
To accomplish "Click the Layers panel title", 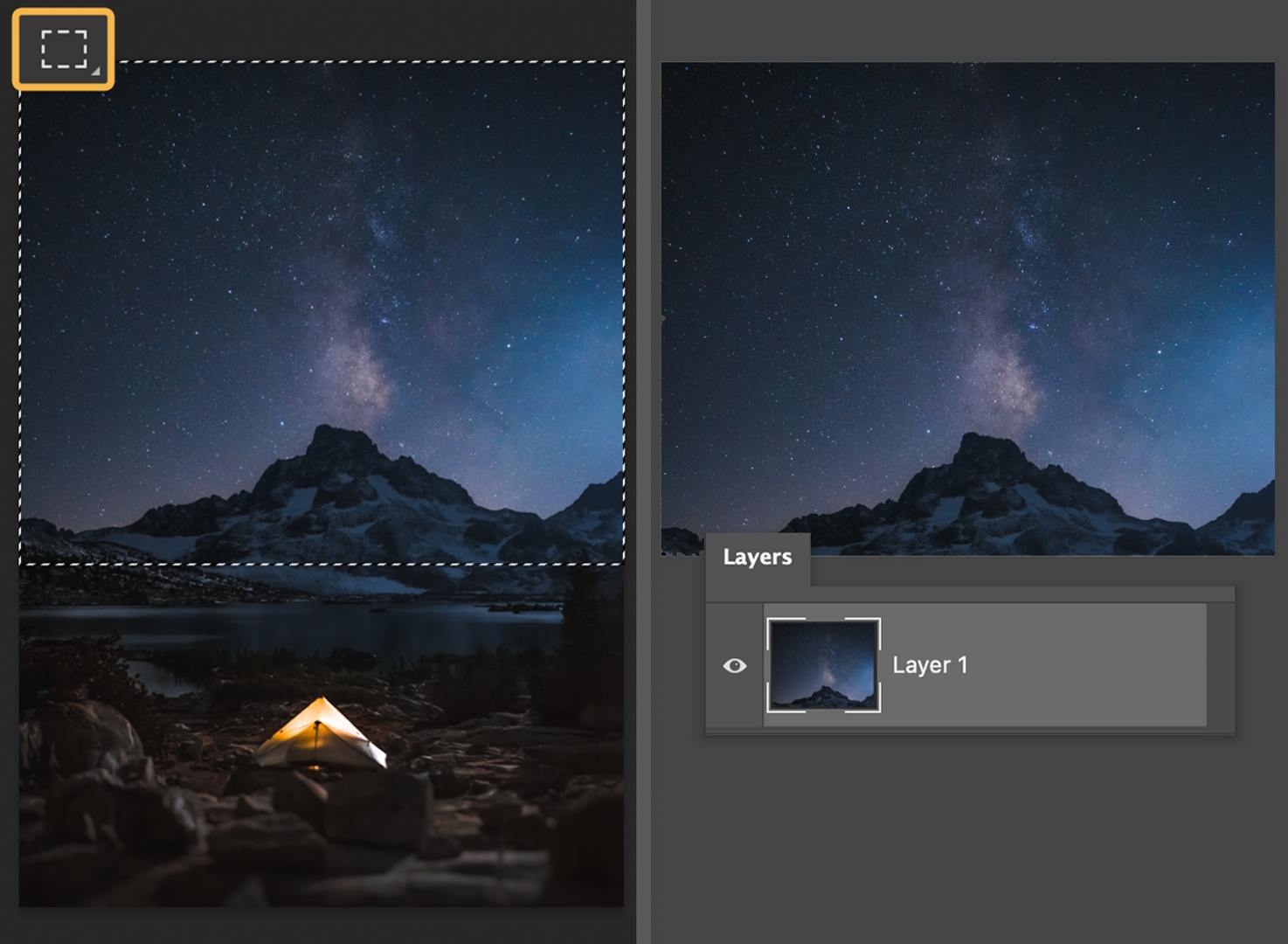I will (758, 557).
